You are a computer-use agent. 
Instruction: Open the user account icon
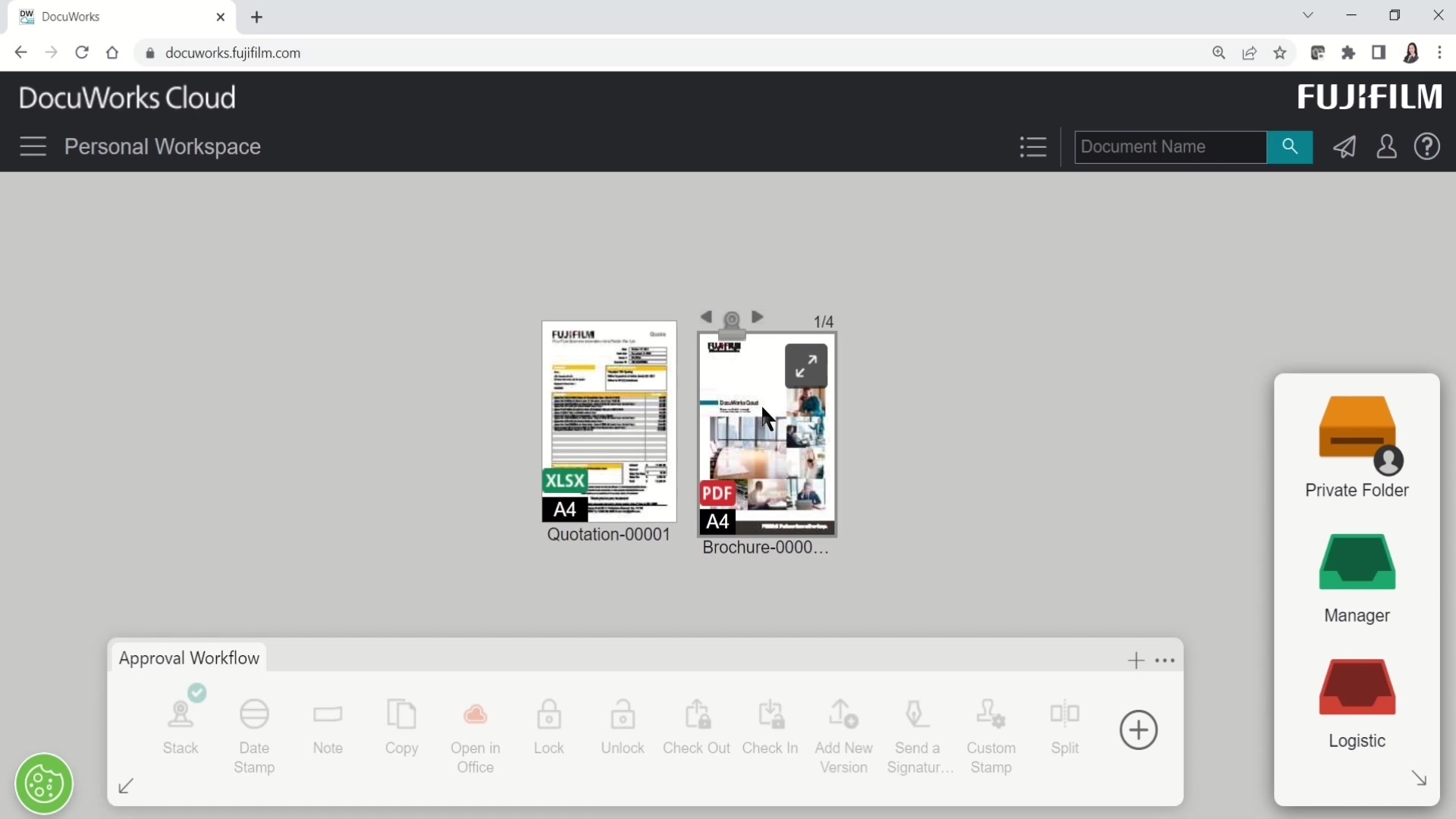tap(1386, 146)
